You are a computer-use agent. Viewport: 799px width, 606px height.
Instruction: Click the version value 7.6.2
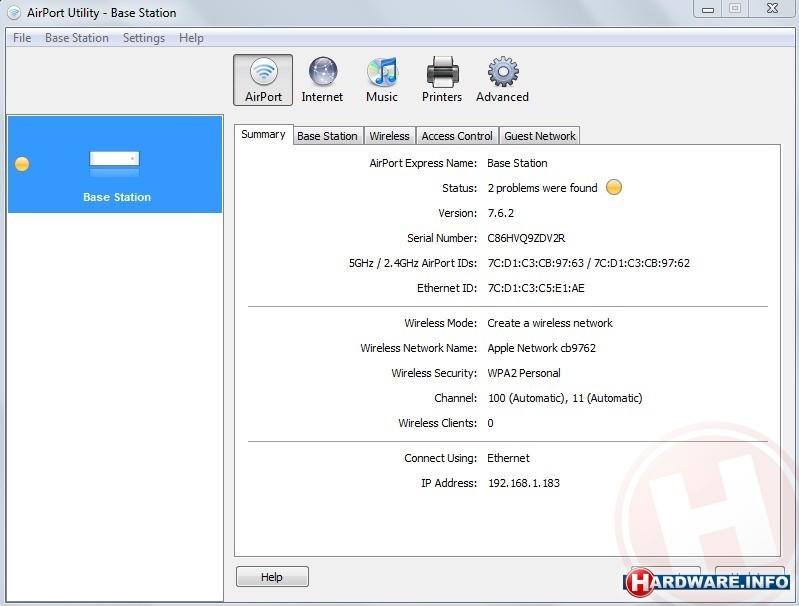[500, 213]
